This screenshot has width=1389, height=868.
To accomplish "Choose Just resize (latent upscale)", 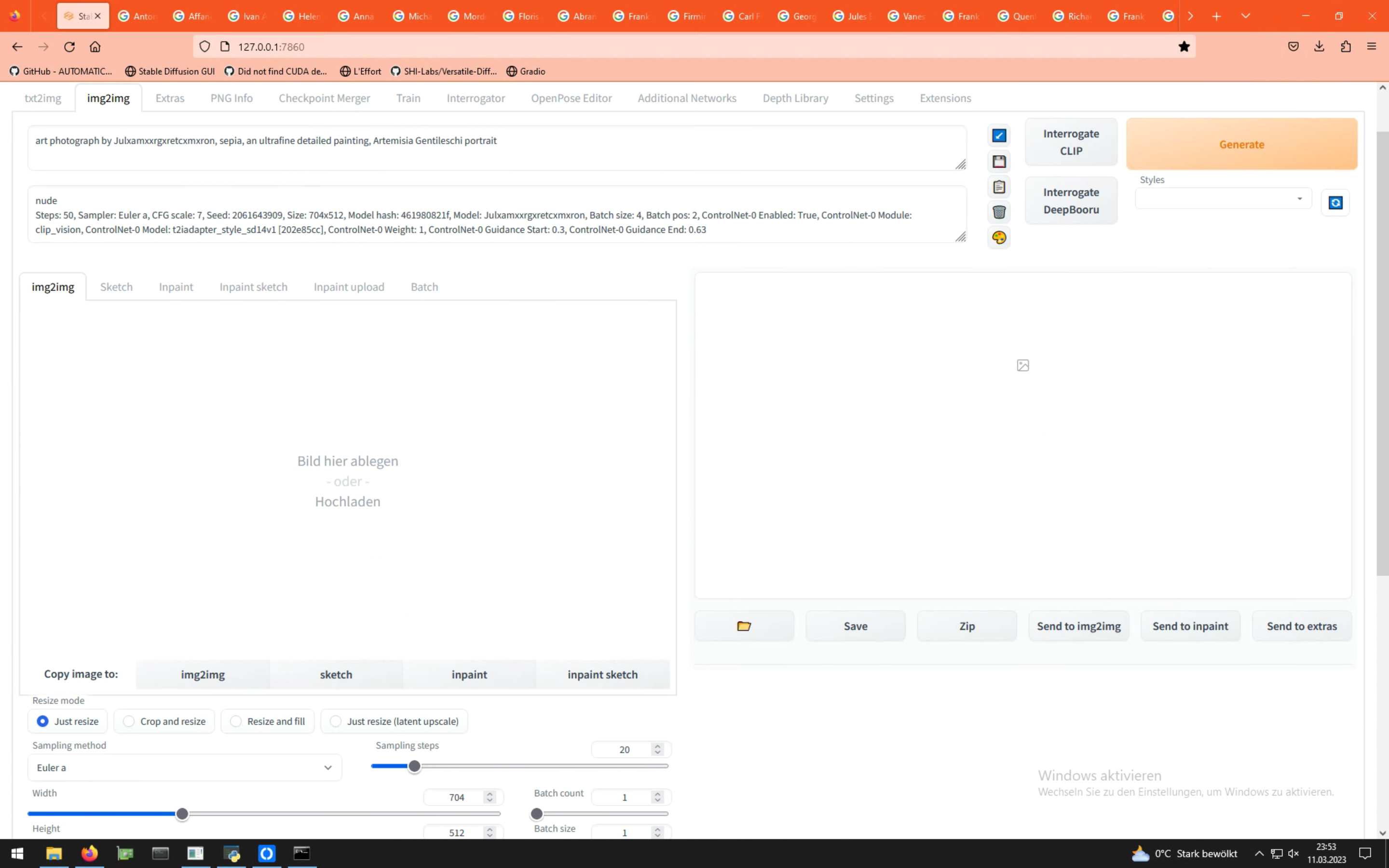I will (x=336, y=721).
